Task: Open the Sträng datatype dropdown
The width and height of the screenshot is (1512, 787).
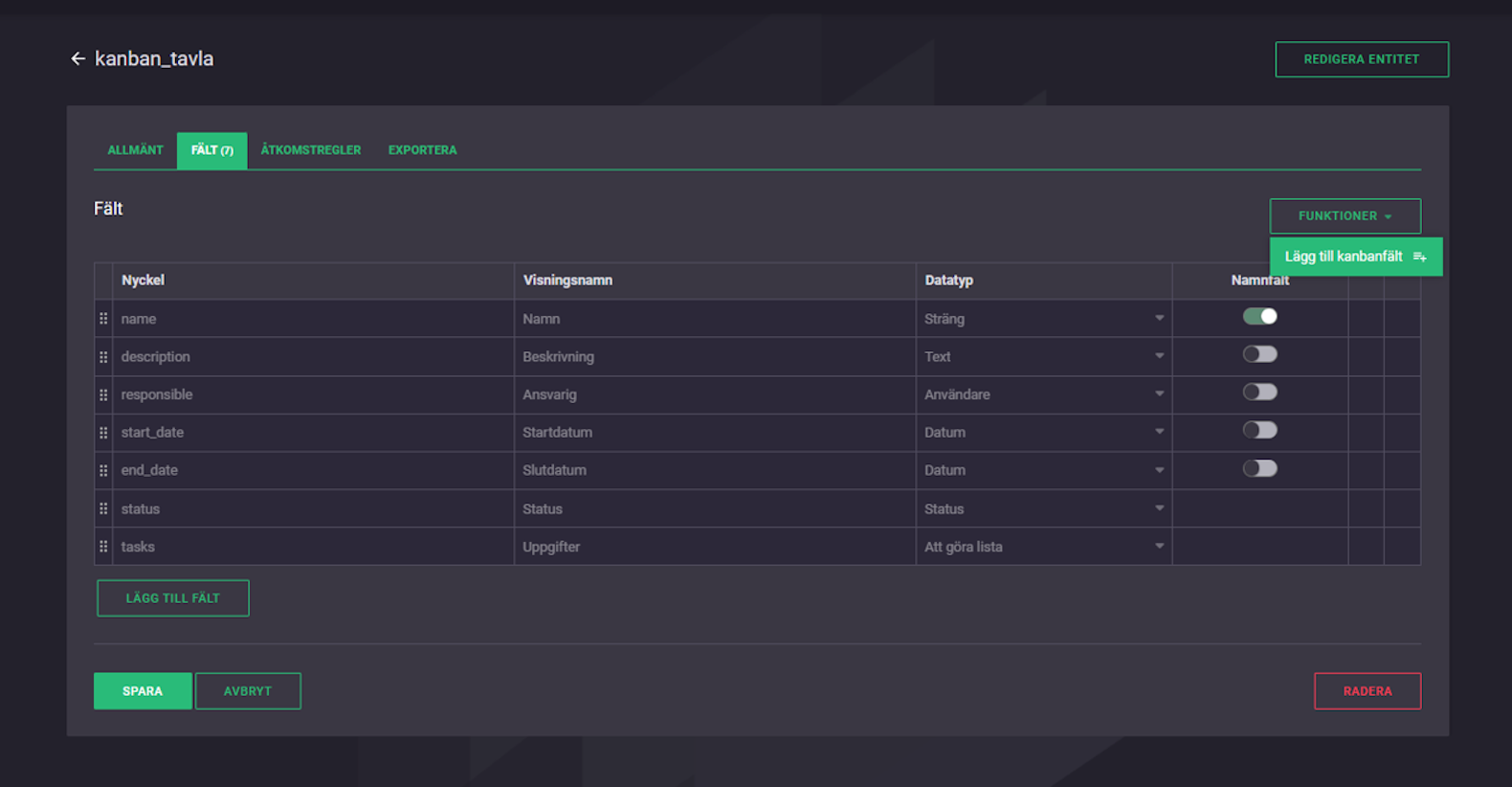Action: click(x=1043, y=319)
